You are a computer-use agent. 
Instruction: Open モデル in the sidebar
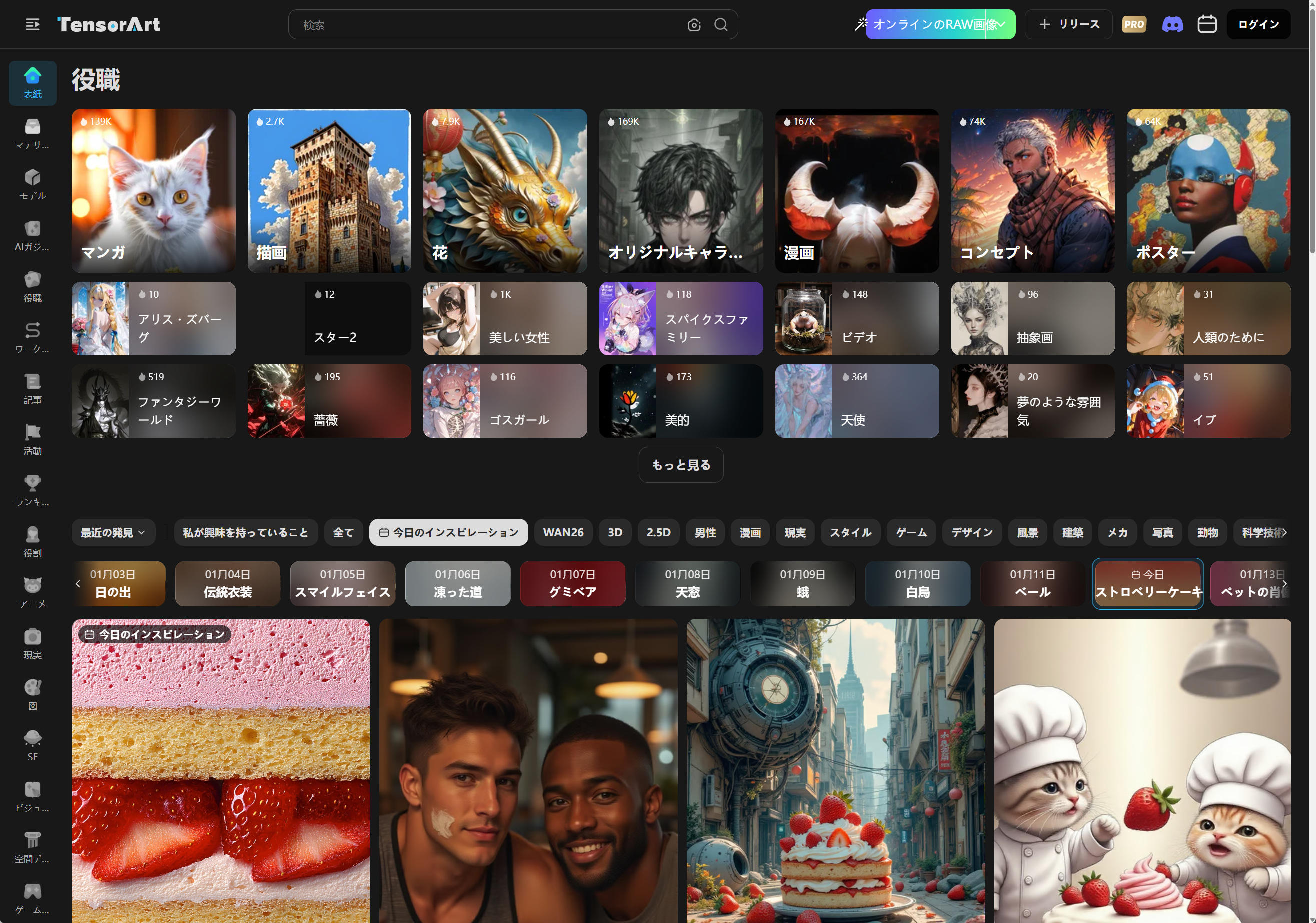(x=32, y=184)
